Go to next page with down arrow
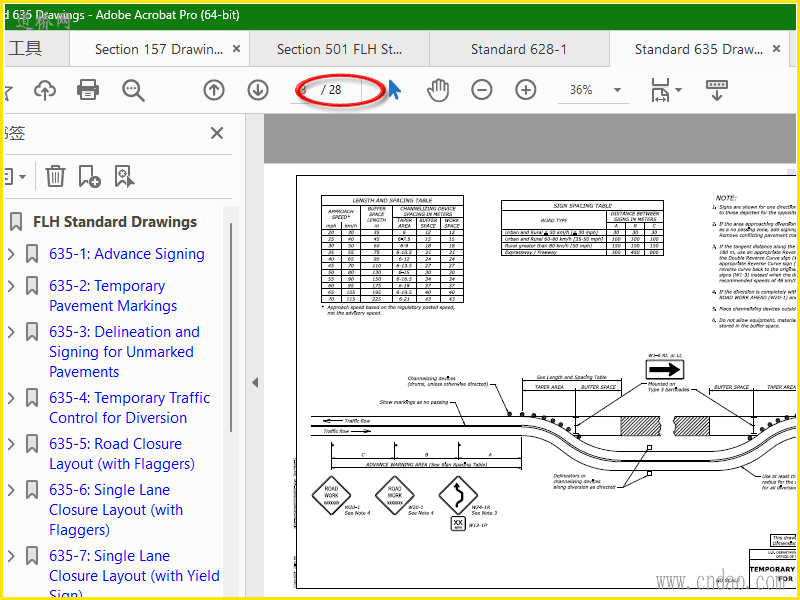 pos(258,90)
